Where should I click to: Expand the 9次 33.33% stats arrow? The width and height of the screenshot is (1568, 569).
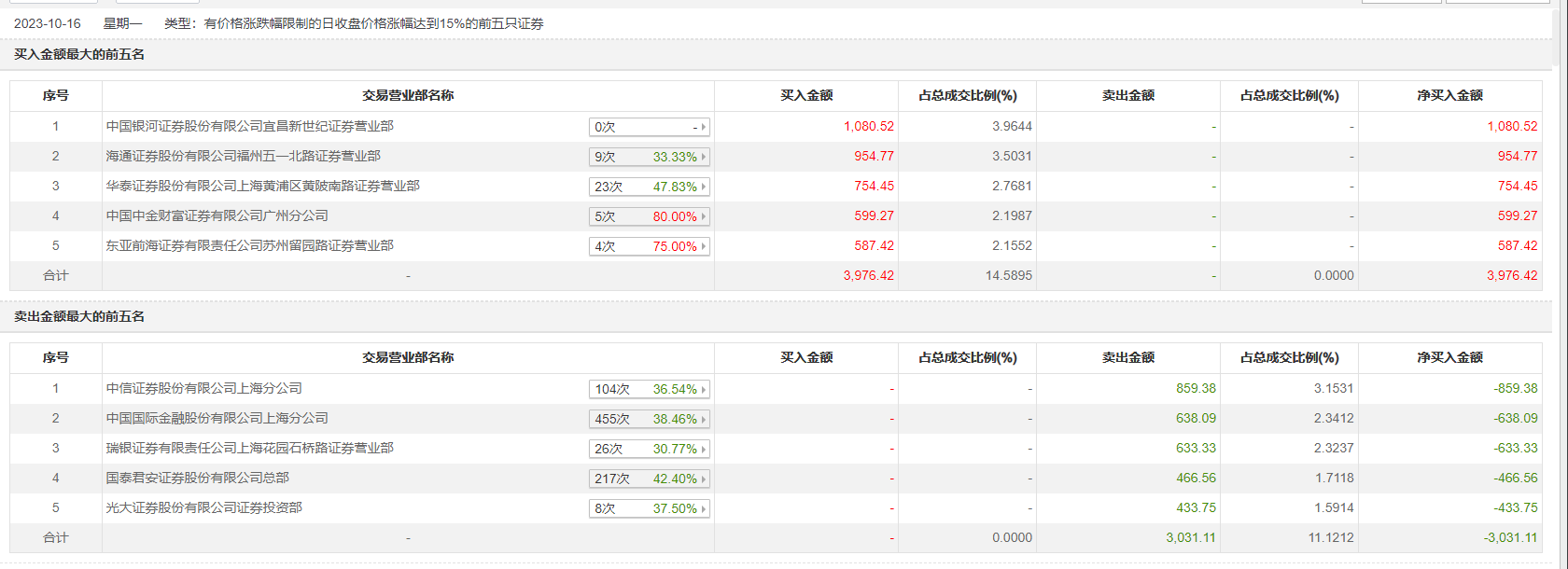tap(703, 157)
